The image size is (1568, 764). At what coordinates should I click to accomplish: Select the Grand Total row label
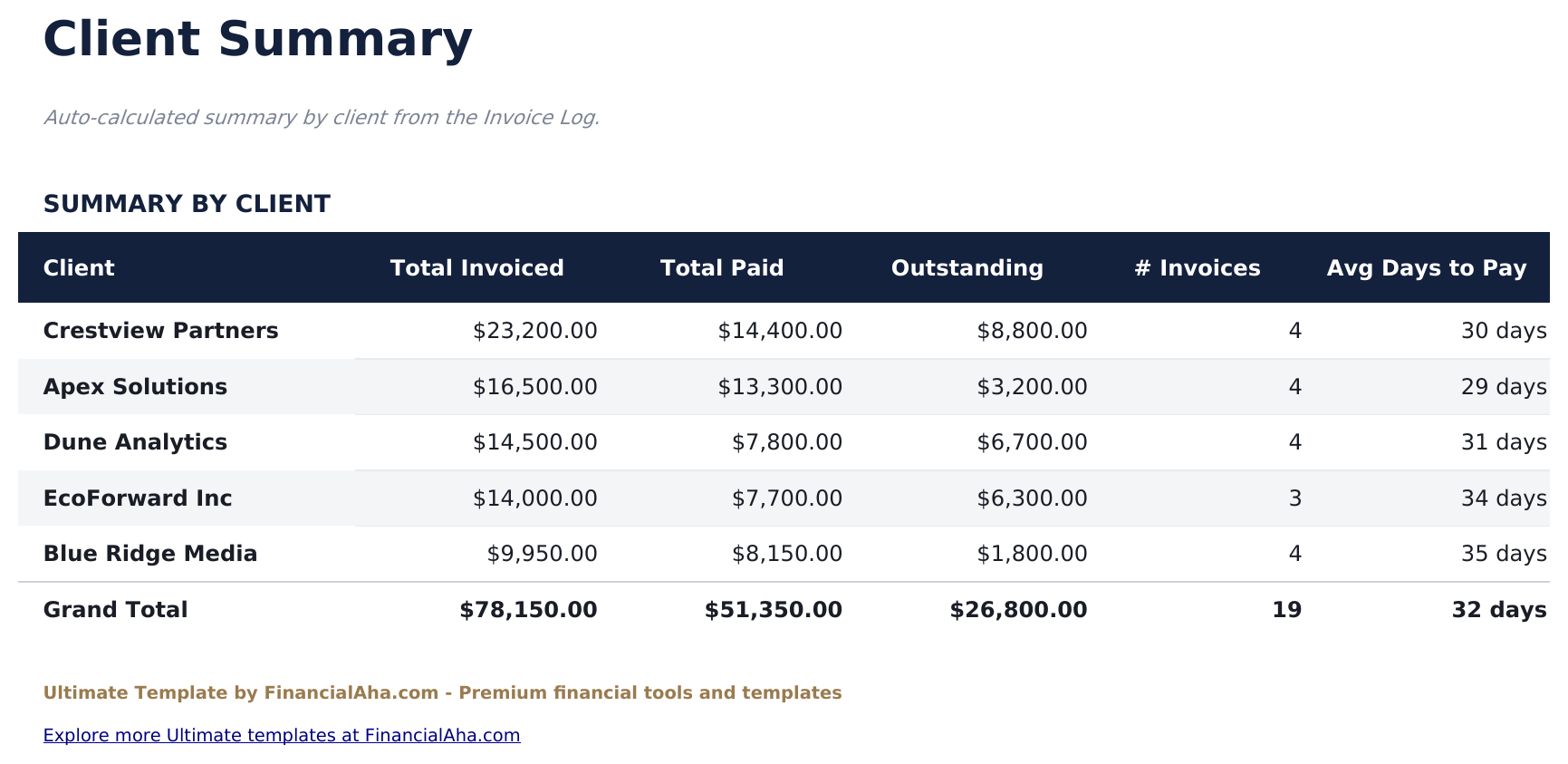coord(115,610)
